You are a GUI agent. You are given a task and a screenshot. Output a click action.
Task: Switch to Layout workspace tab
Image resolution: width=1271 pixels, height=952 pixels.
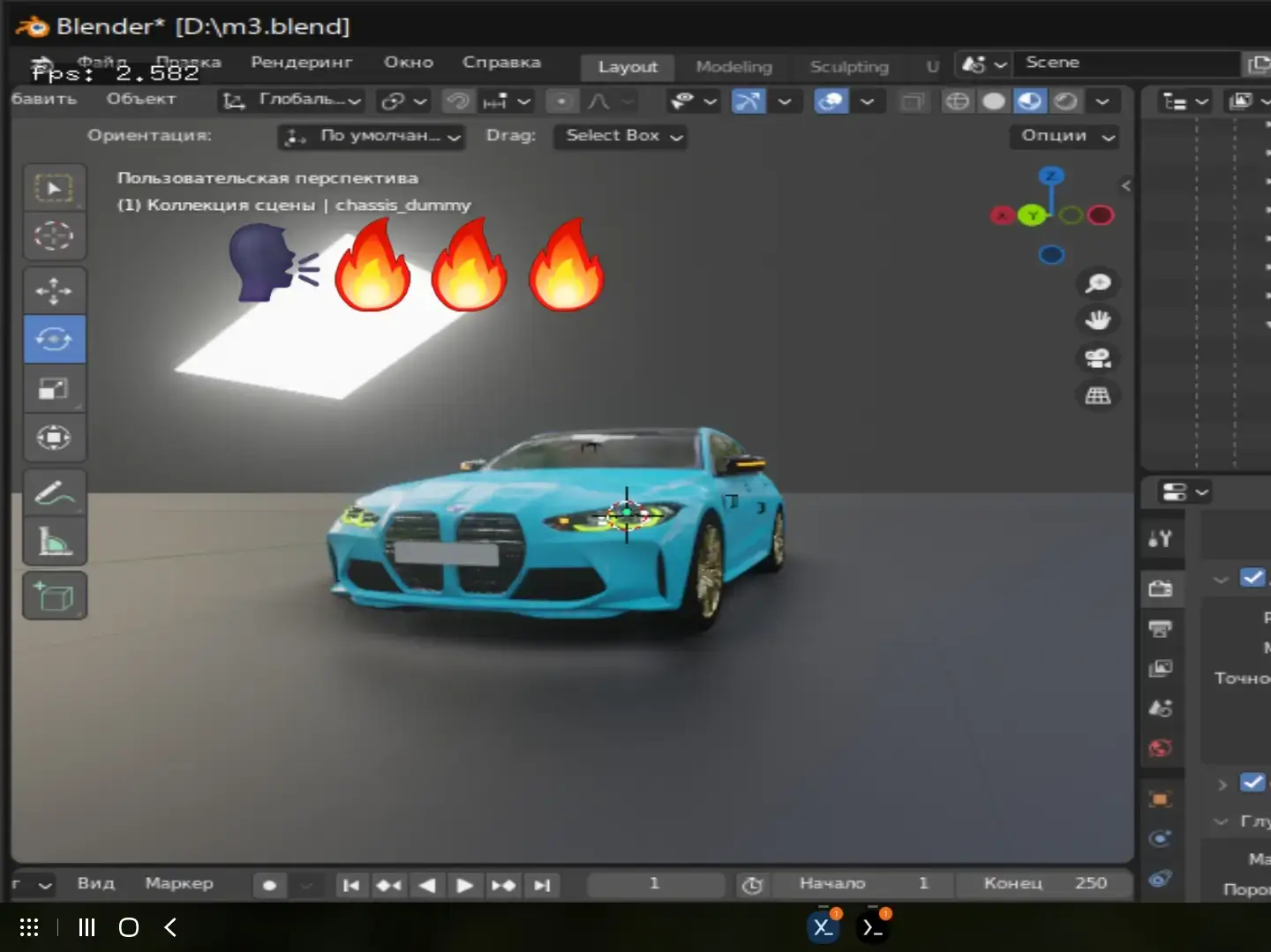click(628, 67)
